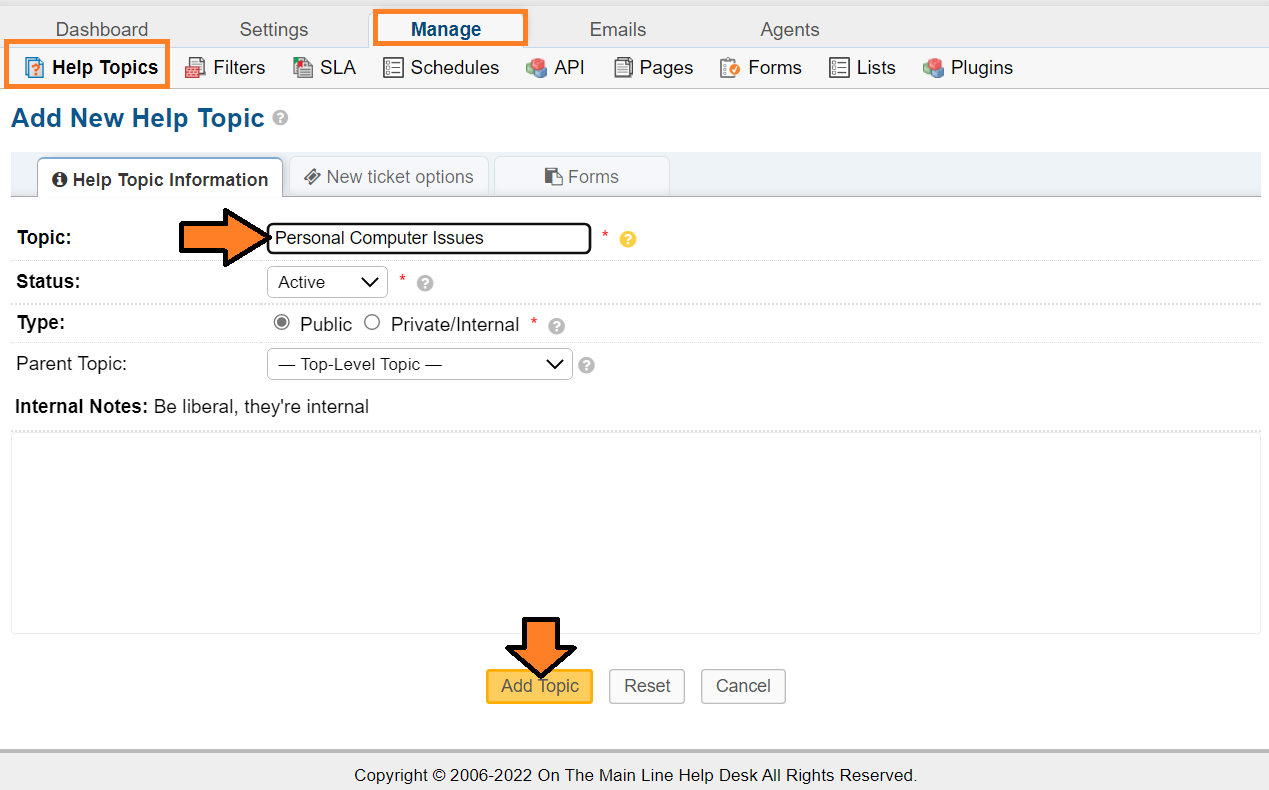This screenshot has height=790, width=1269.
Task: Open the Parent Topic dropdown
Action: (x=420, y=364)
